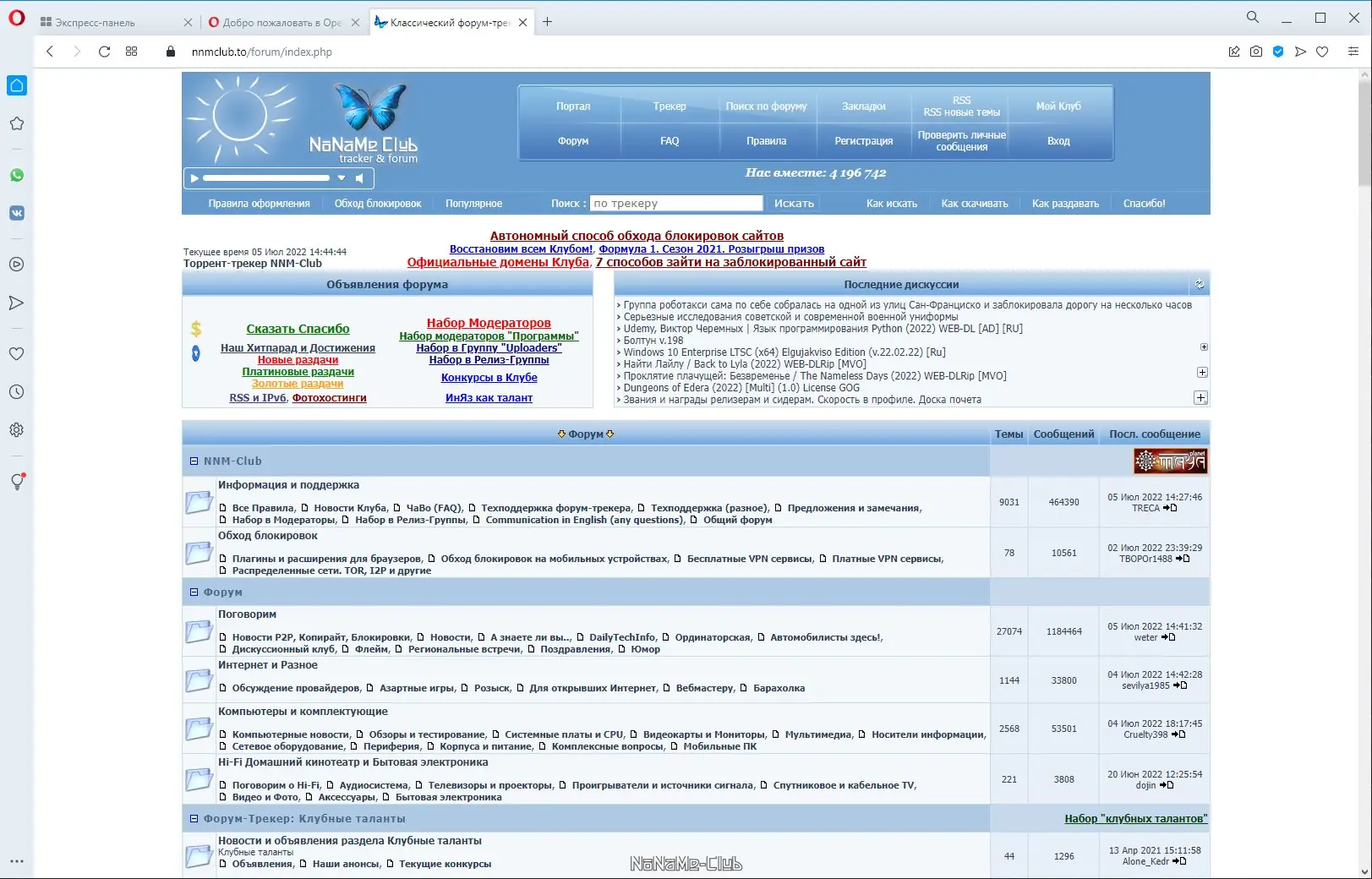1372x879 pixels.
Task: Click the Искать search button
Action: point(794,204)
